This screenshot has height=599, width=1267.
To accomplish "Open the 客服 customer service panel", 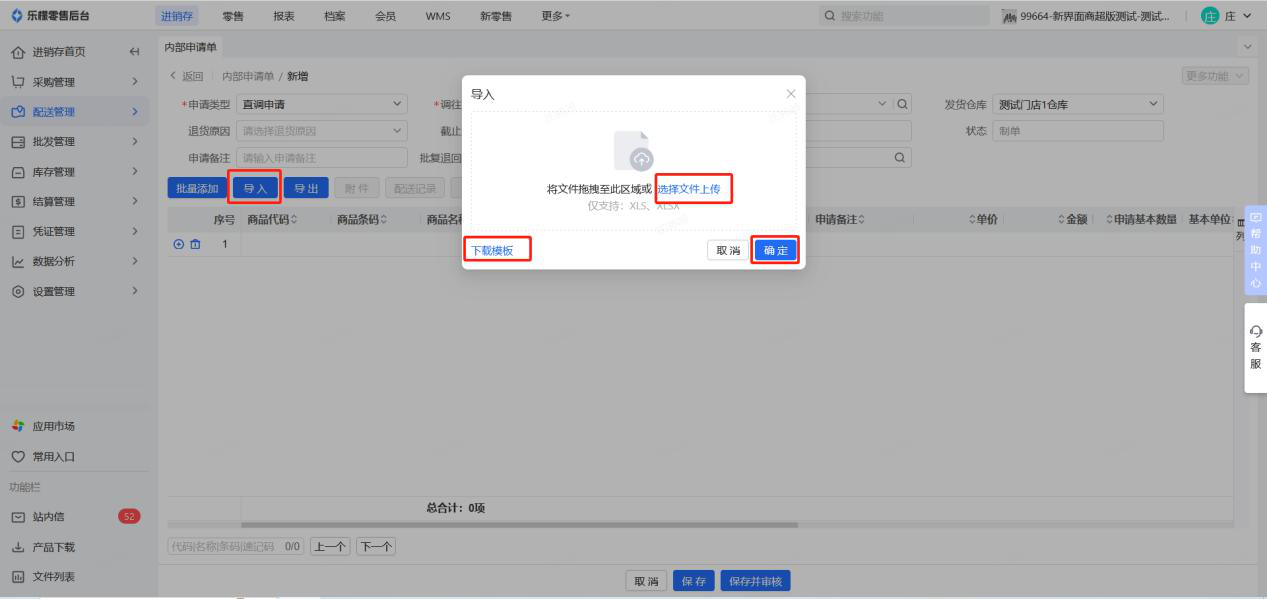I will 1255,348.
